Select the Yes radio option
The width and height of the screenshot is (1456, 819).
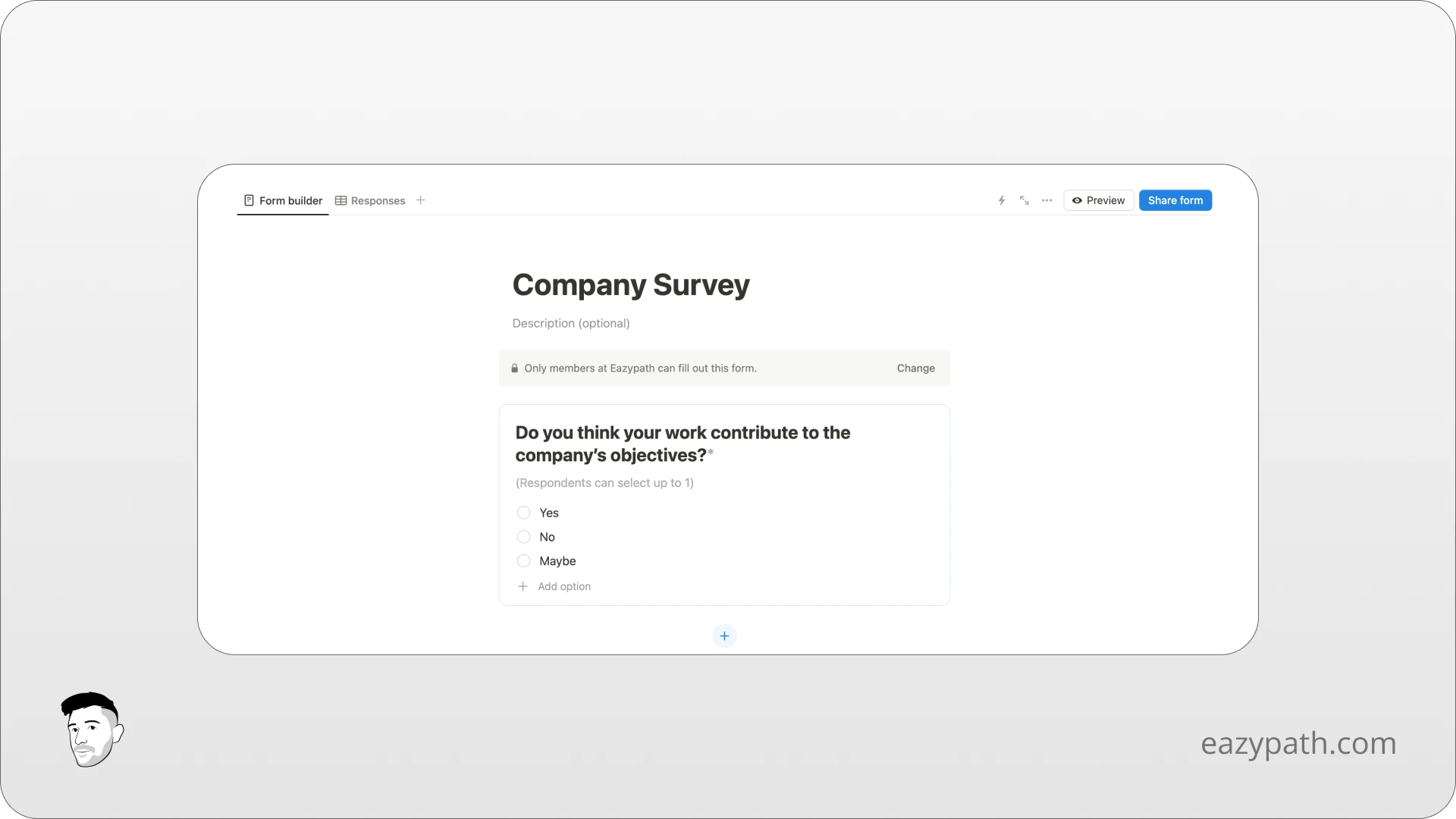coord(523,512)
